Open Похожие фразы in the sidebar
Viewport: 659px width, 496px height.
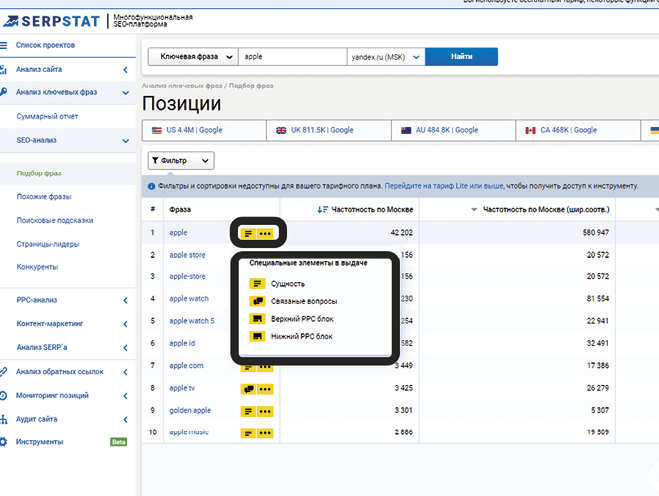(x=44, y=196)
